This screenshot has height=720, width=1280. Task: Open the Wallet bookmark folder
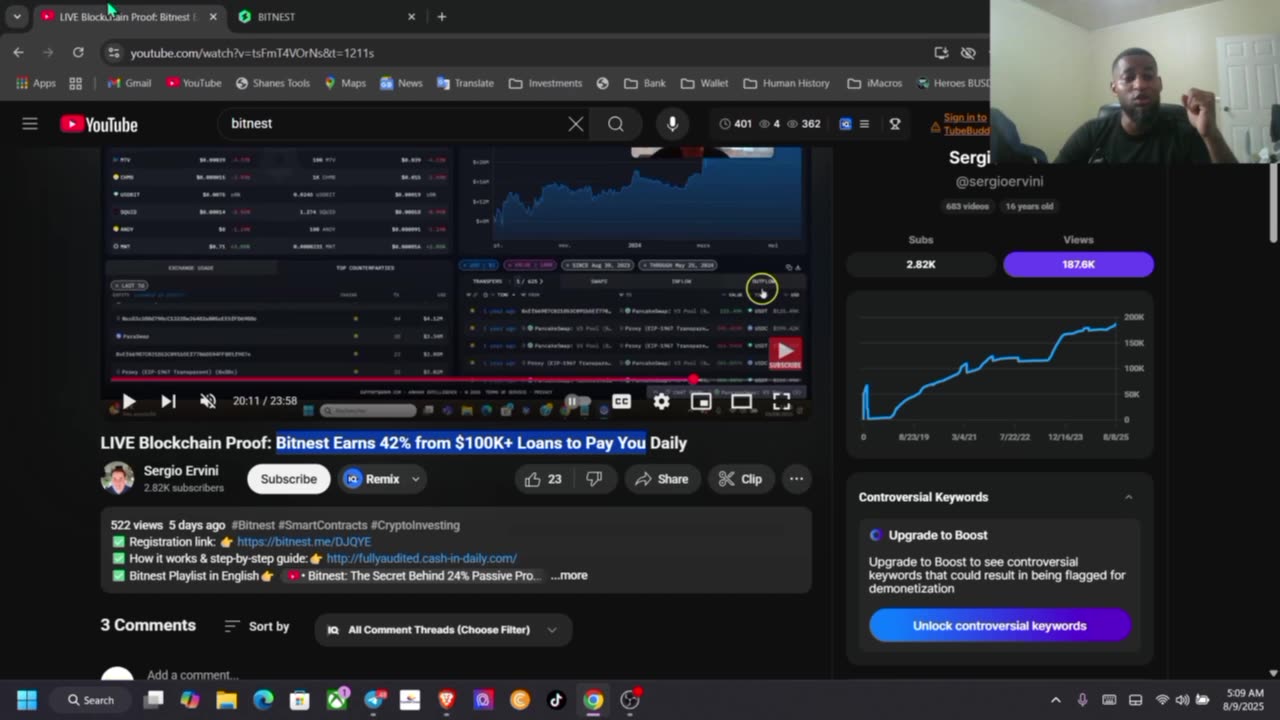pos(704,83)
